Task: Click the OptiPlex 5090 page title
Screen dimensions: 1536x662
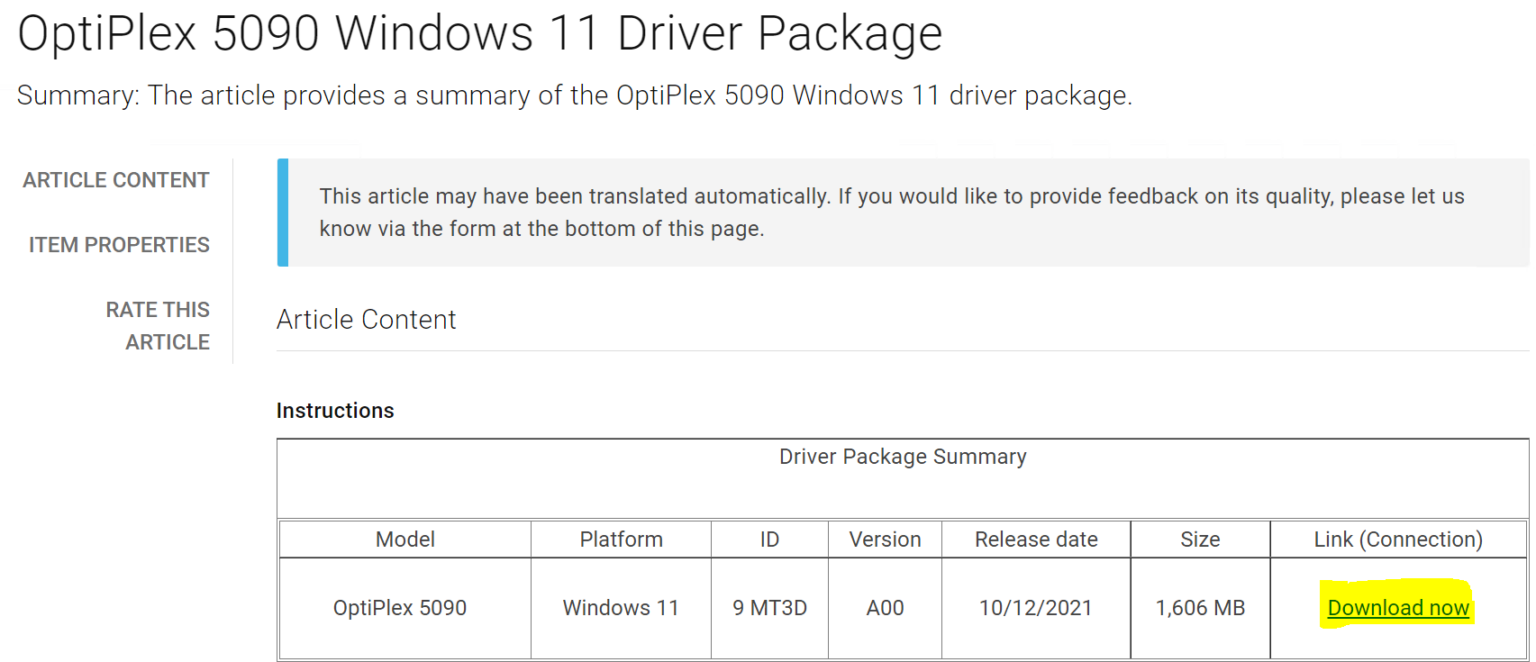Action: tap(480, 33)
